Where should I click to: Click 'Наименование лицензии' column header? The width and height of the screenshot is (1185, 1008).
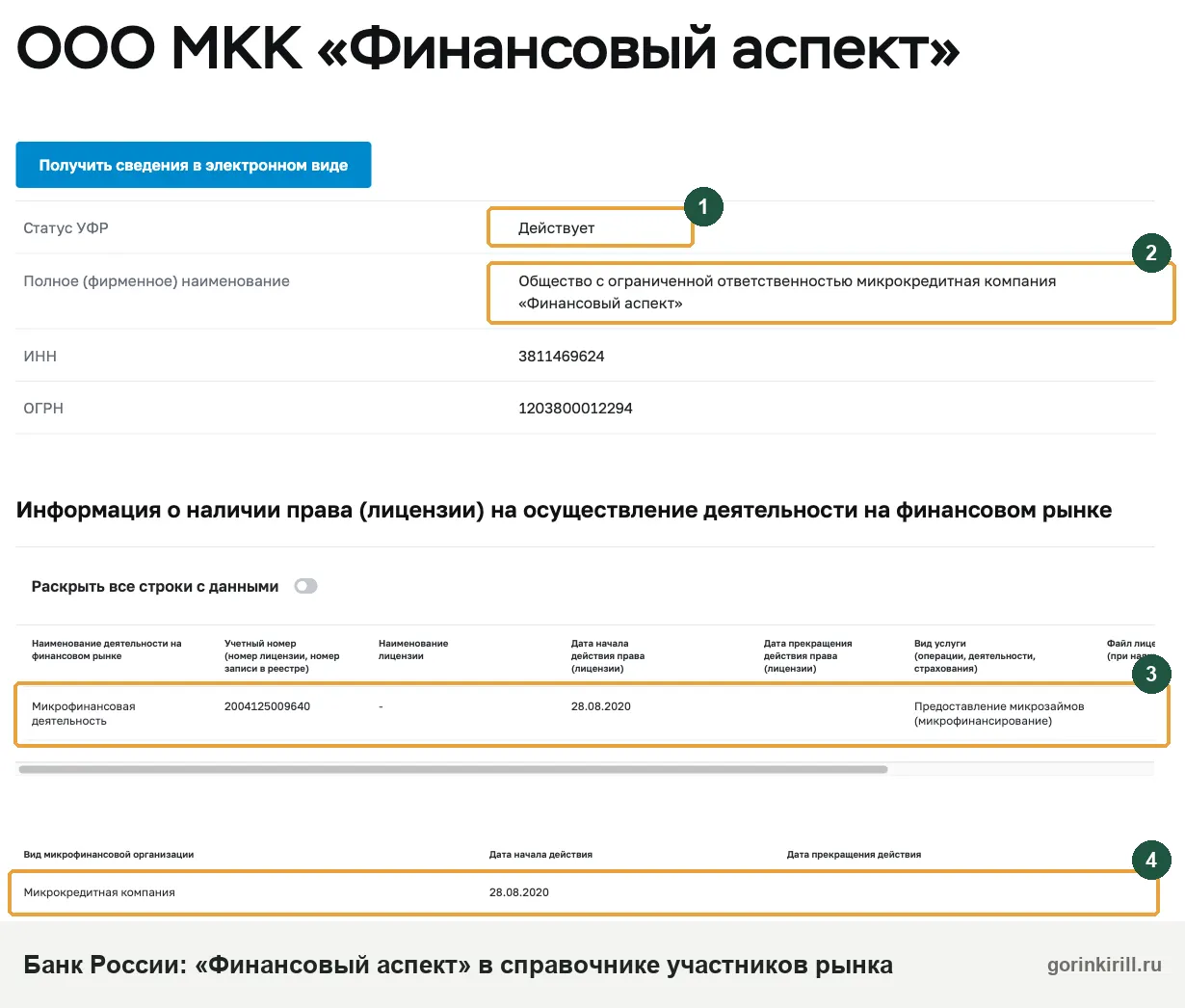tap(413, 650)
